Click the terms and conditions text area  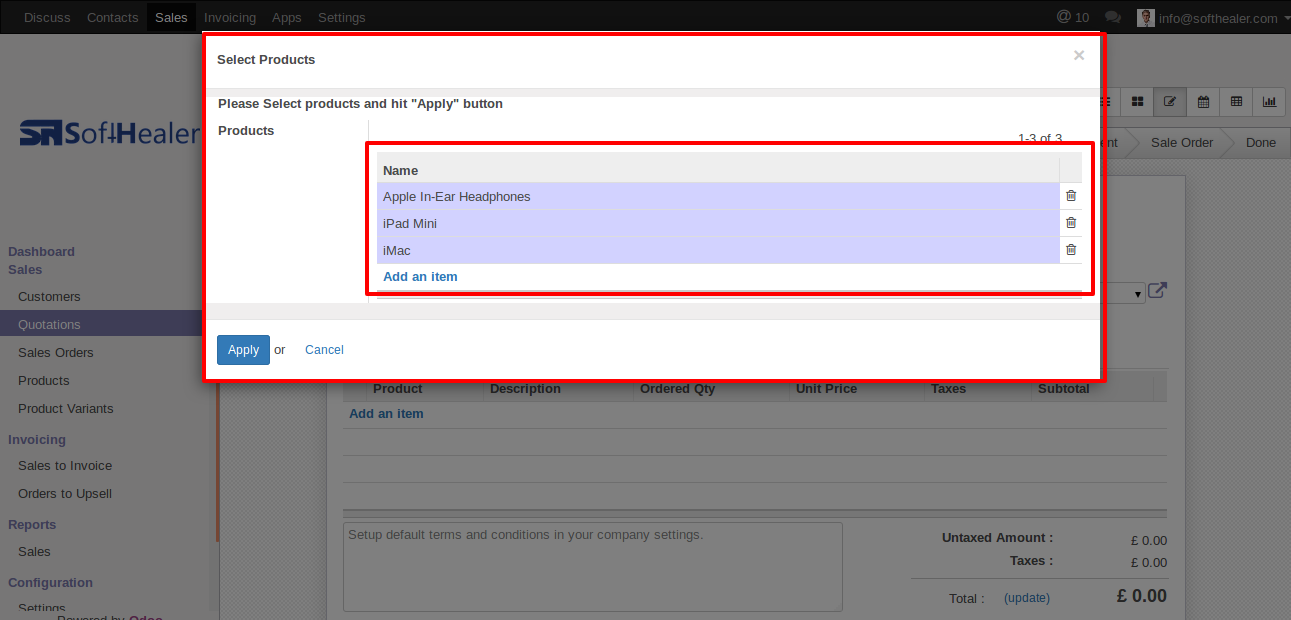(x=593, y=566)
